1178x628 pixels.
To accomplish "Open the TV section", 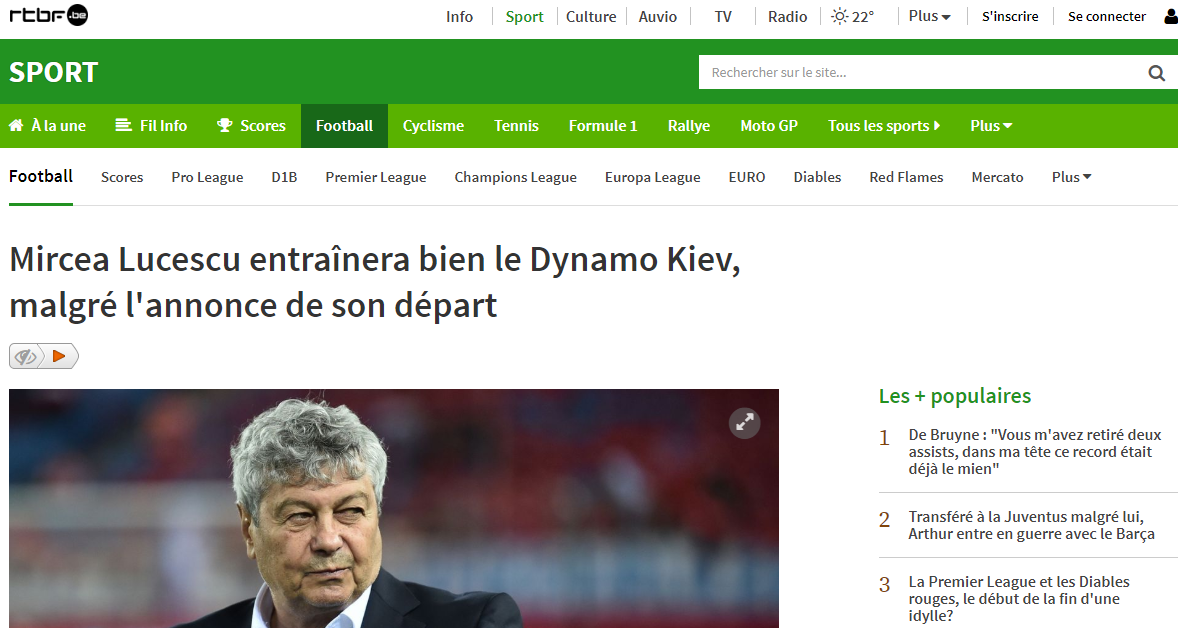I will pos(723,17).
